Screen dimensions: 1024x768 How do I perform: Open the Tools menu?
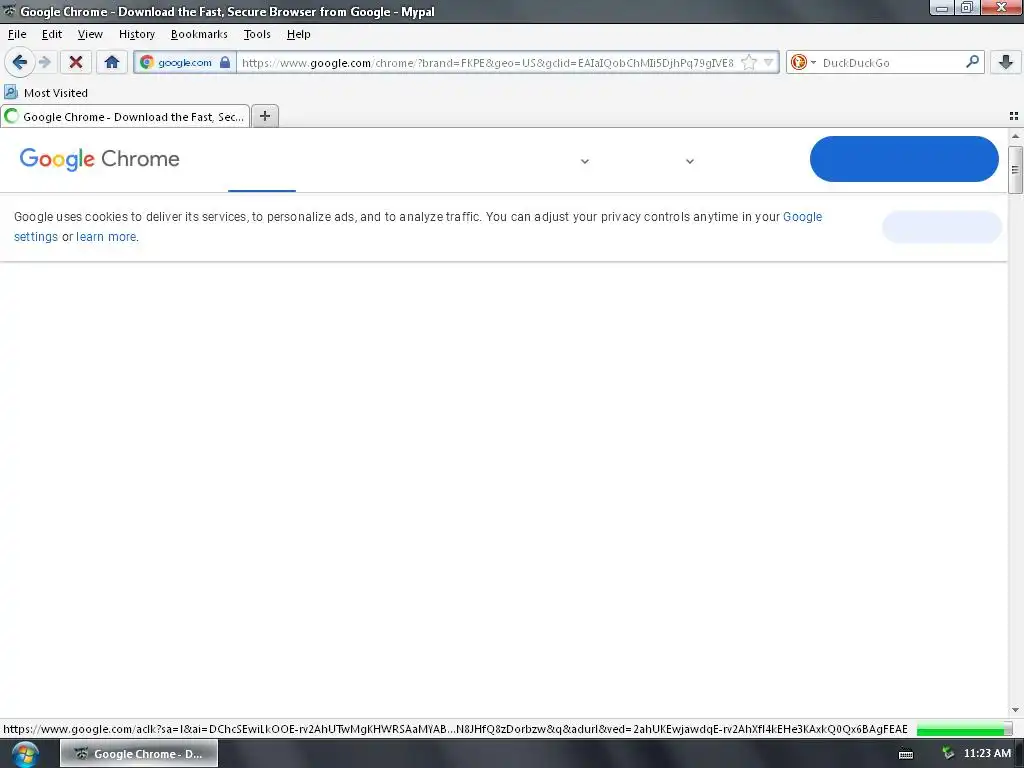click(x=257, y=35)
